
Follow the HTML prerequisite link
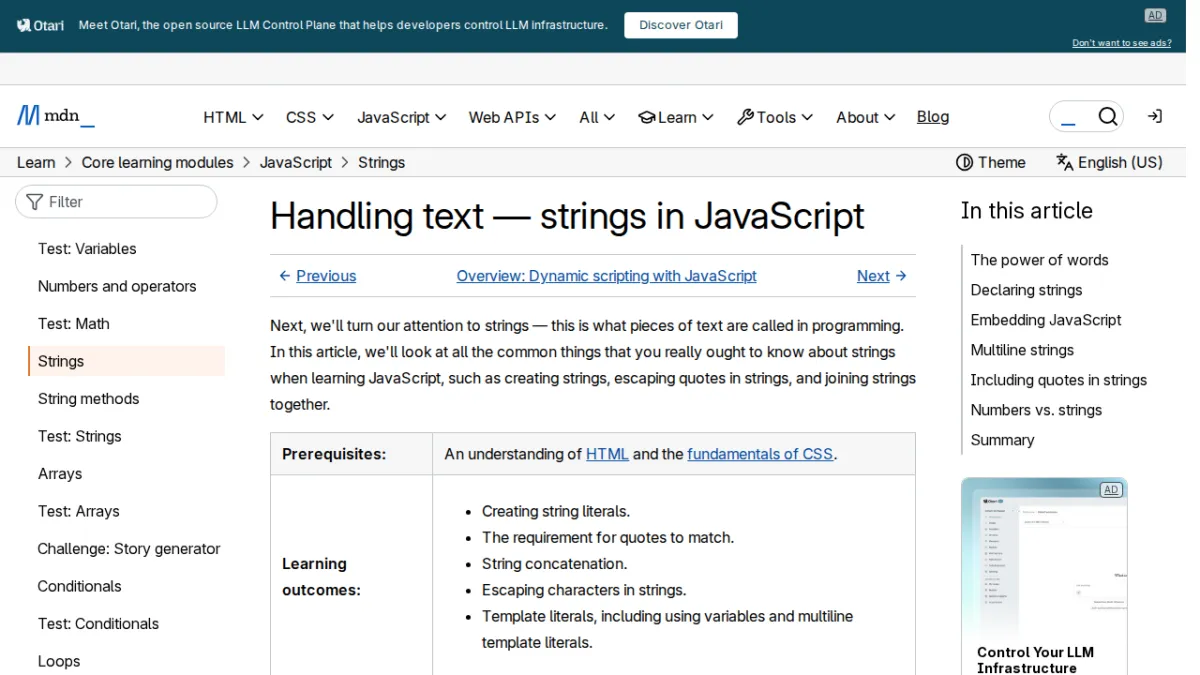[x=607, y=454]
